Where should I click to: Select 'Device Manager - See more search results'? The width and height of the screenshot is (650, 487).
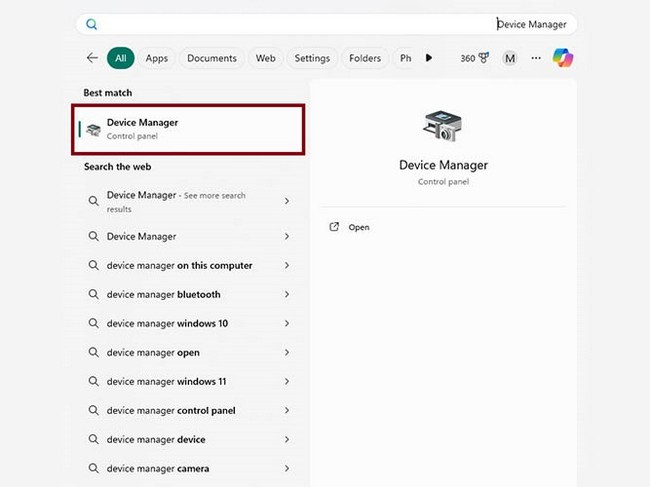(x=188, y=201)
